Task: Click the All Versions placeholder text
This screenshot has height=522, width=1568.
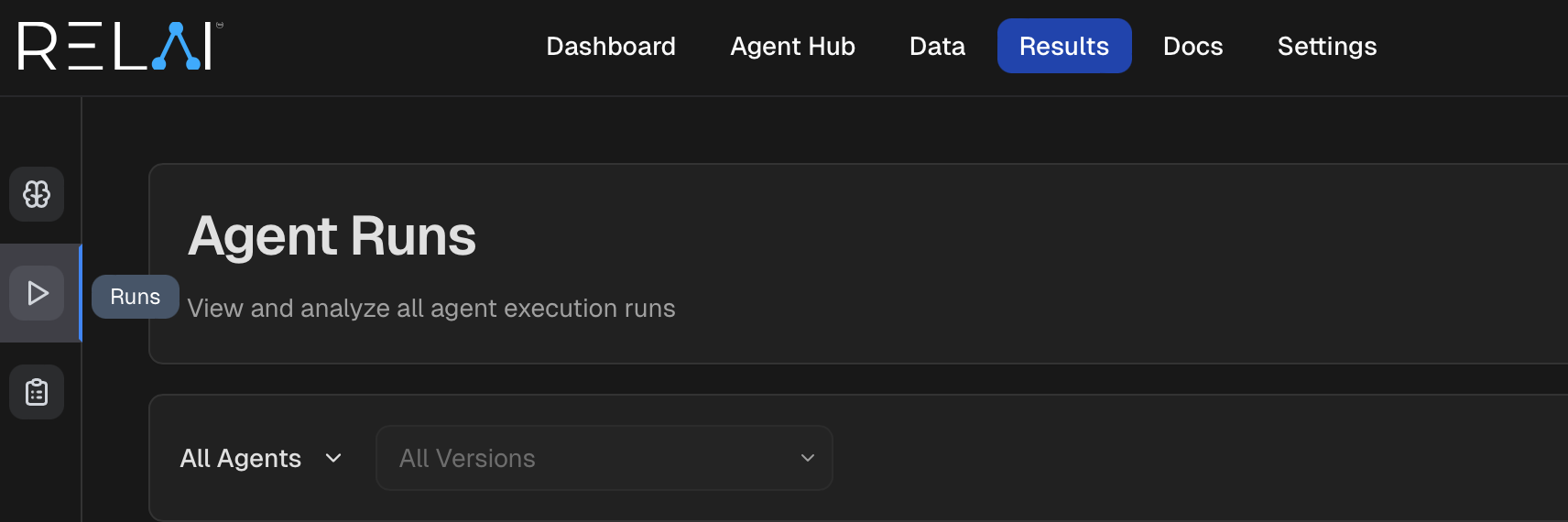Action: click(467, 458)
